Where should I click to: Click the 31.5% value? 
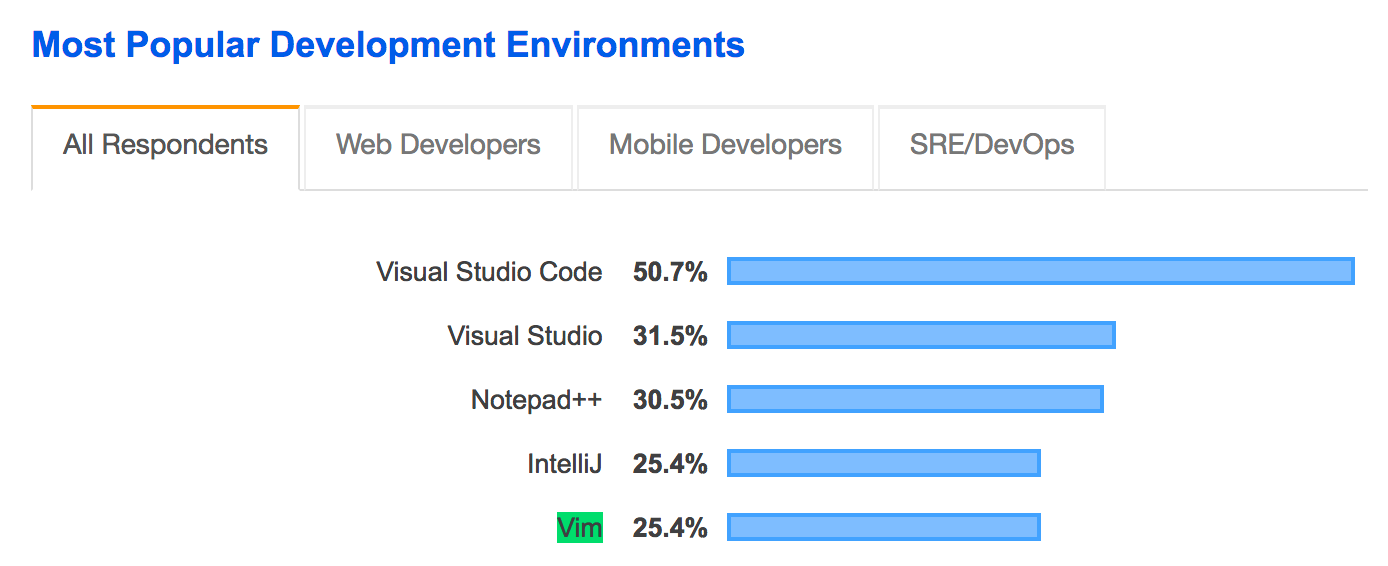[x=670, y=336]
